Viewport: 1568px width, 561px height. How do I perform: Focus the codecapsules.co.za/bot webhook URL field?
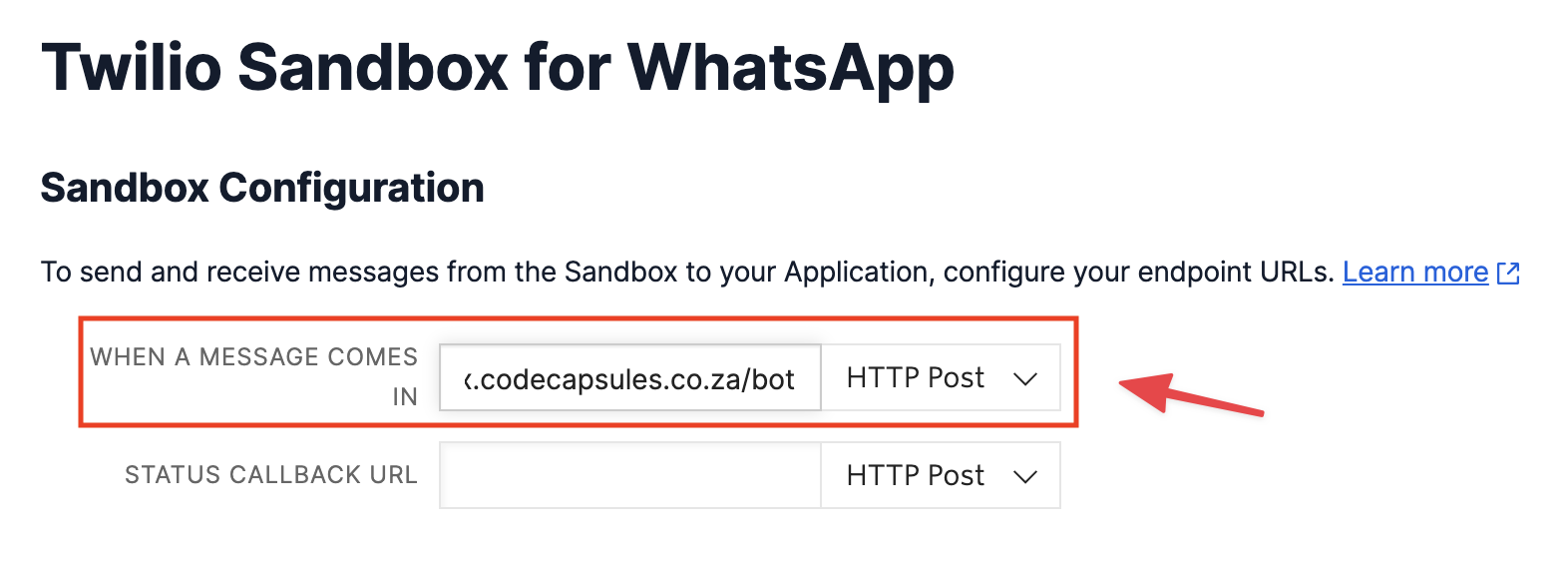pyautogui.click(x=629, y=379)
